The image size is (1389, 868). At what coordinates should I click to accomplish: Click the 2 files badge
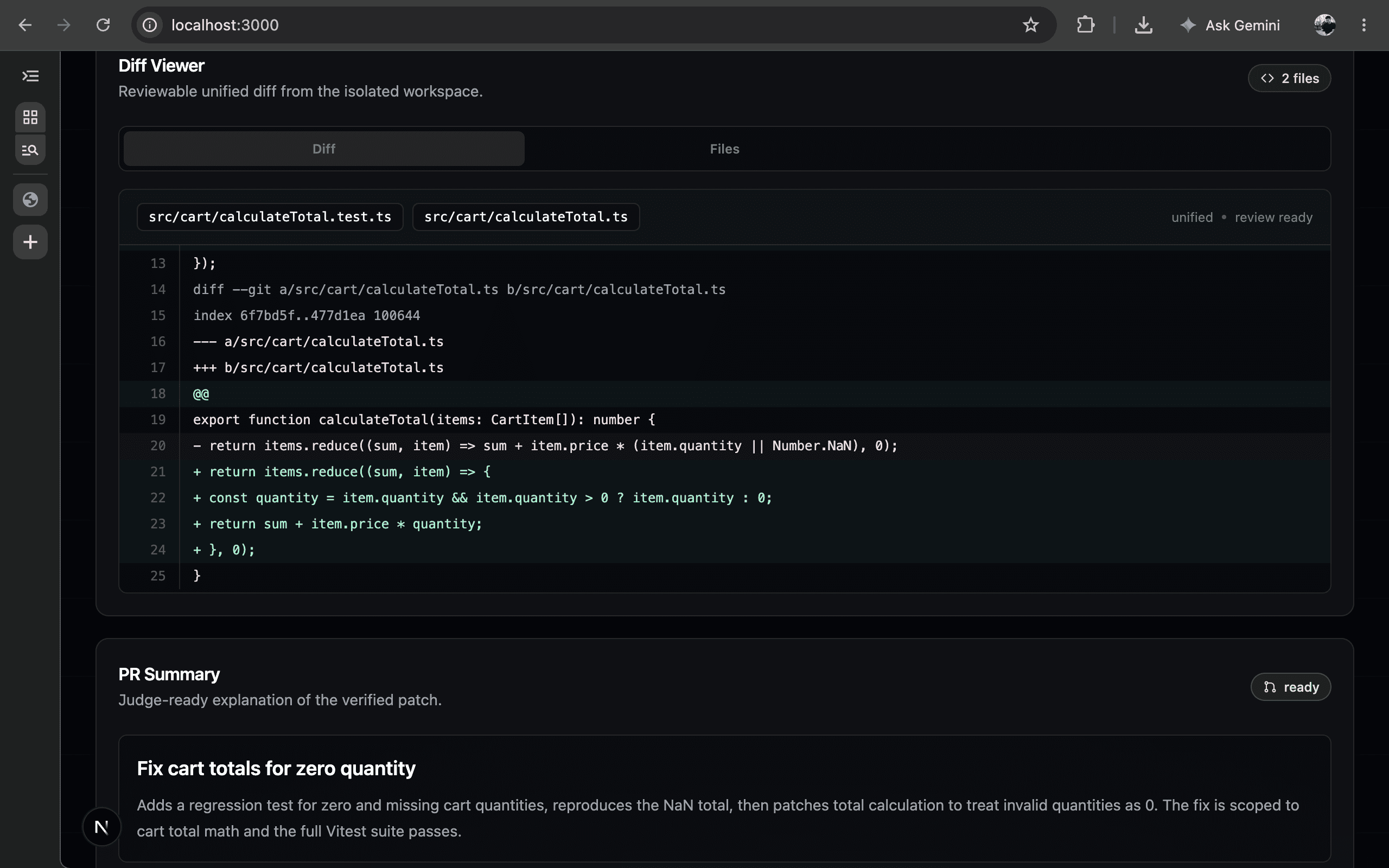click(1289, 78)
